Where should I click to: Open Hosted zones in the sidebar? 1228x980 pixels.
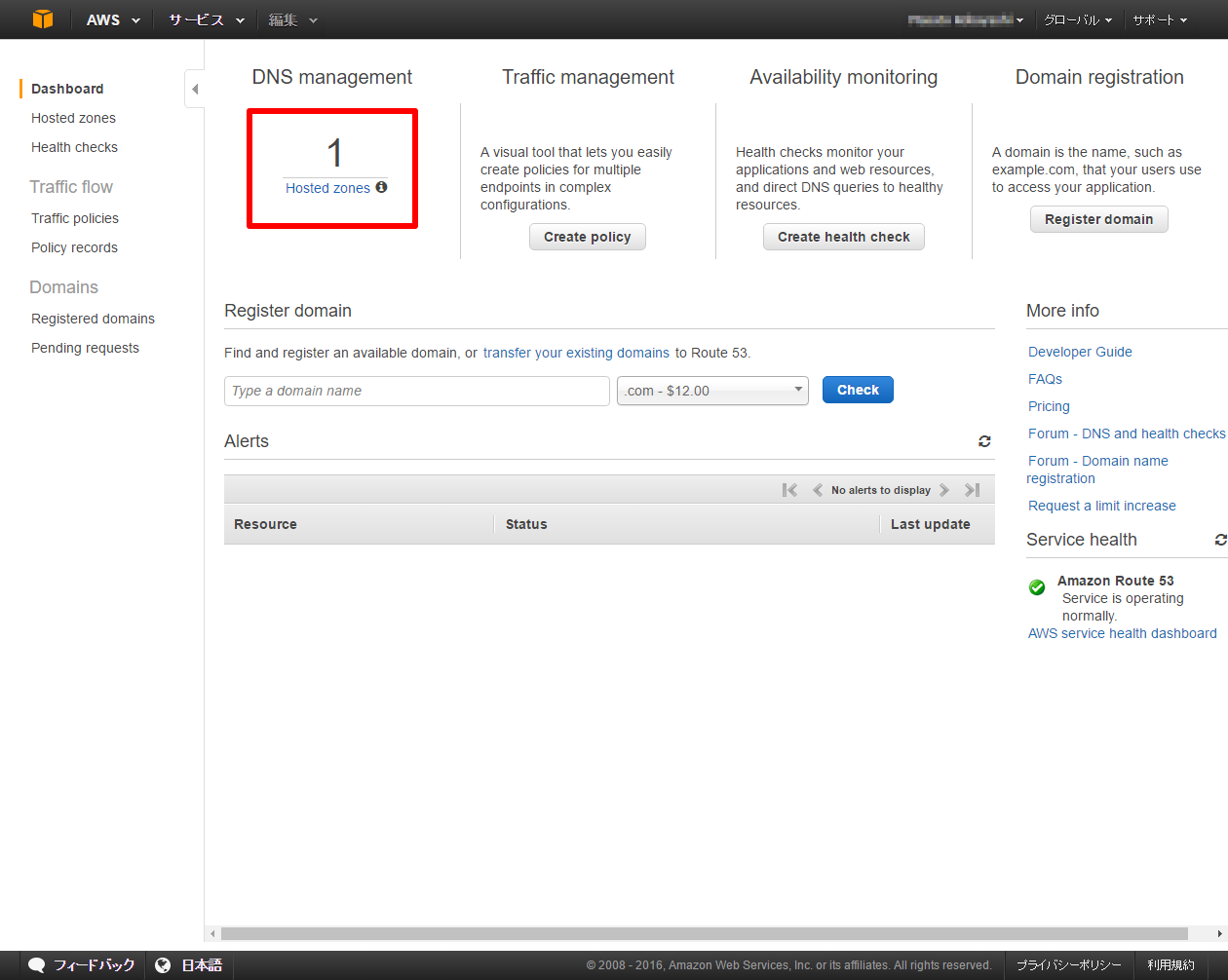pyautogui.click(x=73, y=118)
